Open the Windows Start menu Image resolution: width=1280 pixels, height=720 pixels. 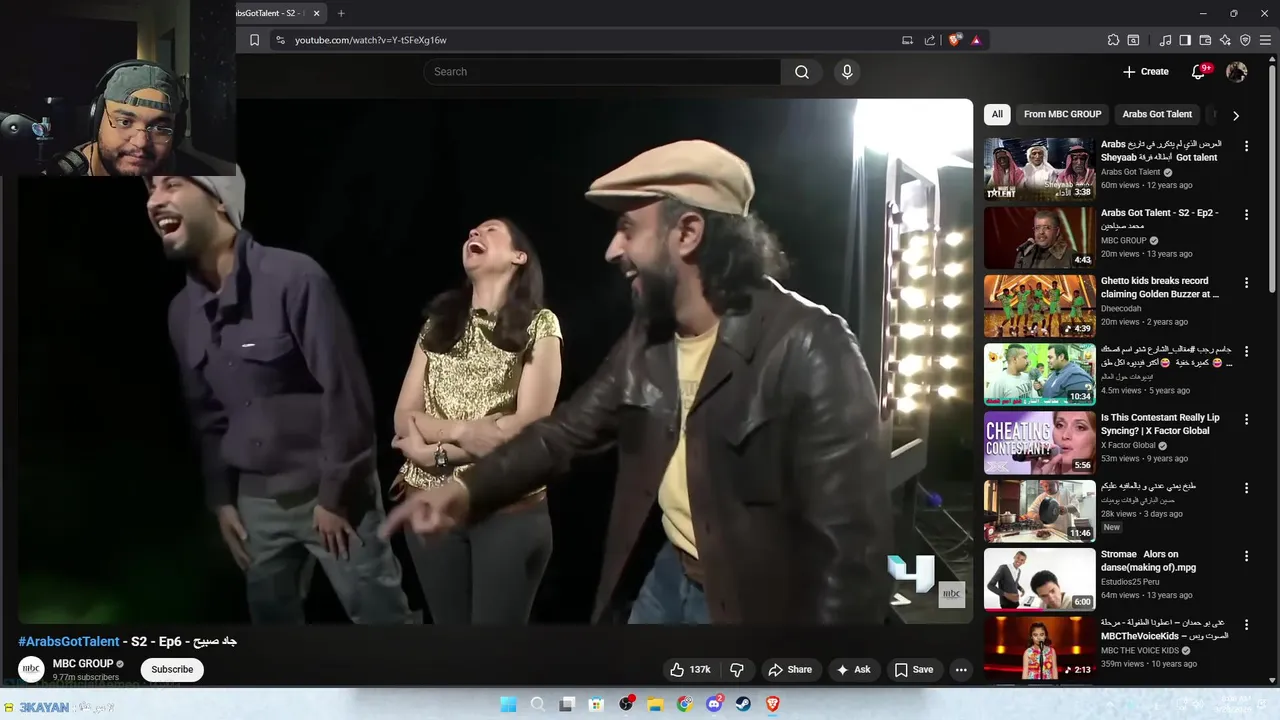point(508,704)
